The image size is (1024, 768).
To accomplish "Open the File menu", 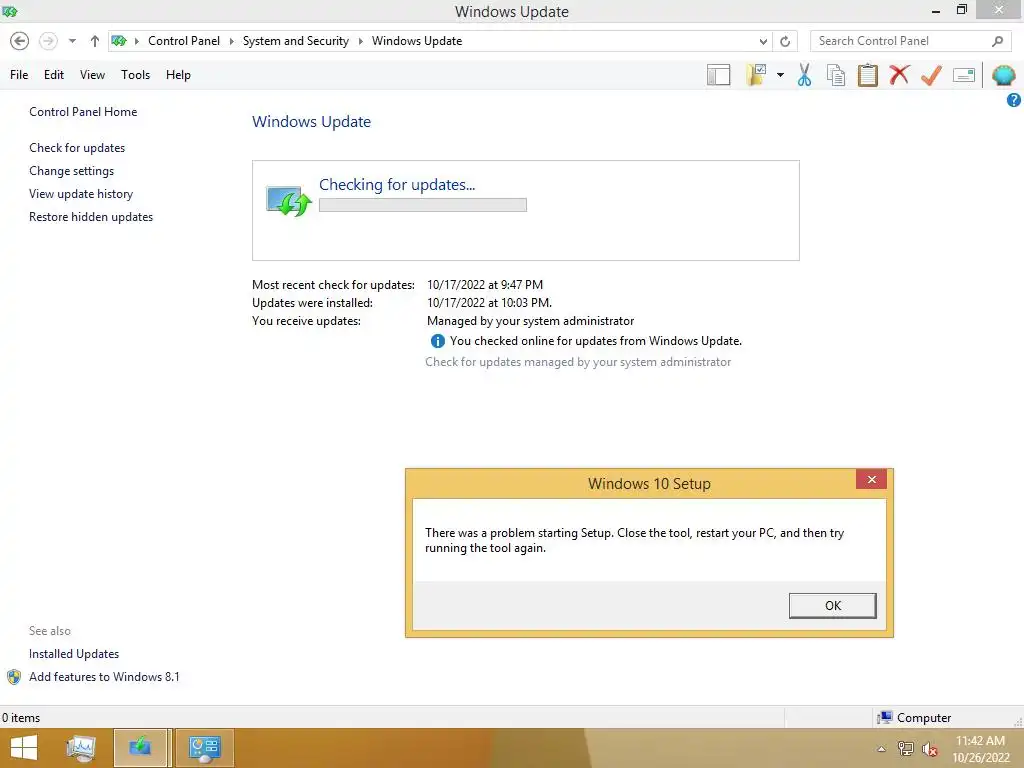I will click(19, 75).
